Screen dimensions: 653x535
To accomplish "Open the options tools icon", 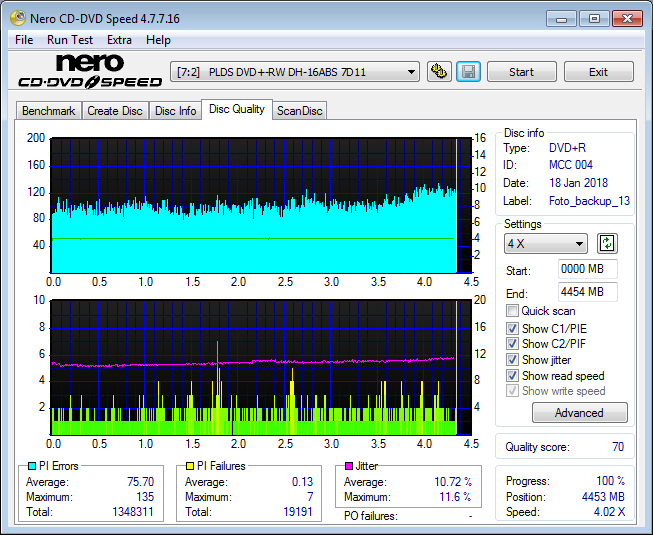I will (x=439, y=72).
